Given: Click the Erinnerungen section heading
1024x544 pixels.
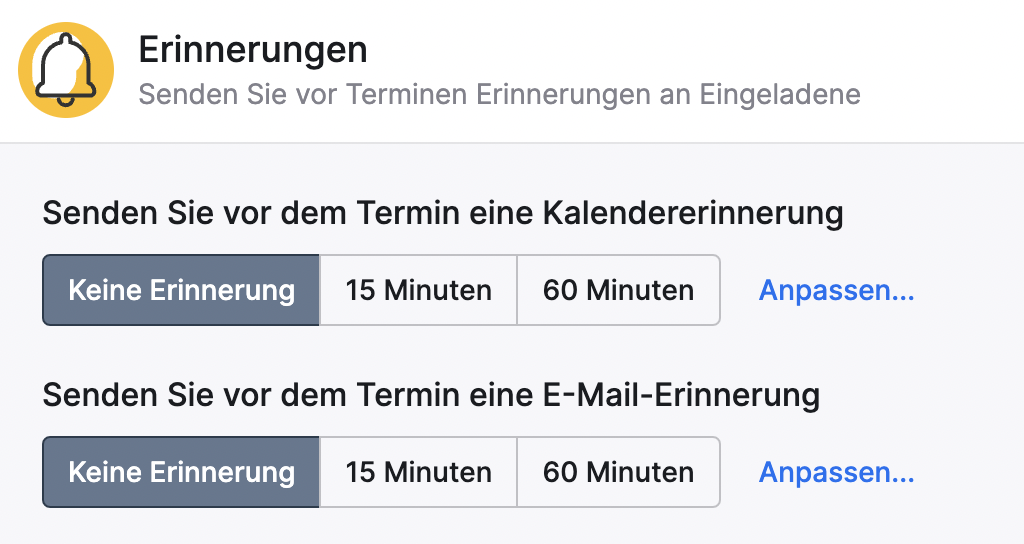Looking at the screenshot, I should point(253,51).
